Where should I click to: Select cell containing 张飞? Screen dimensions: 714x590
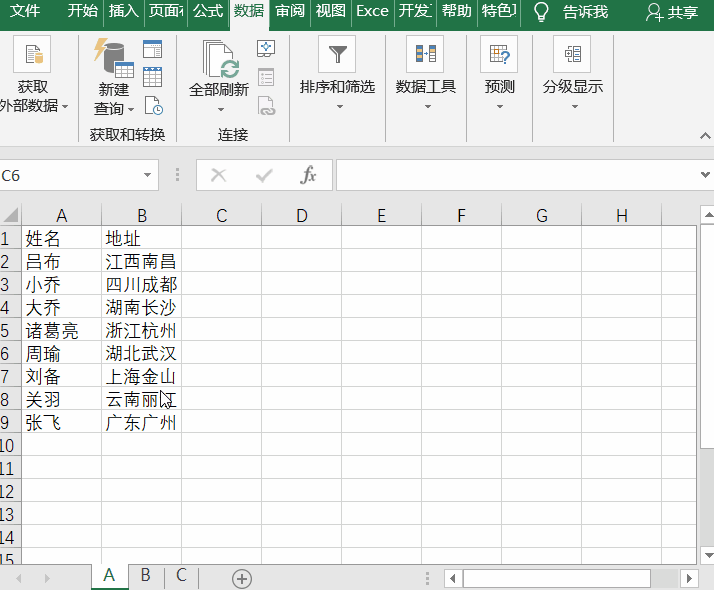pyautogui.click(x=61, y=422)
